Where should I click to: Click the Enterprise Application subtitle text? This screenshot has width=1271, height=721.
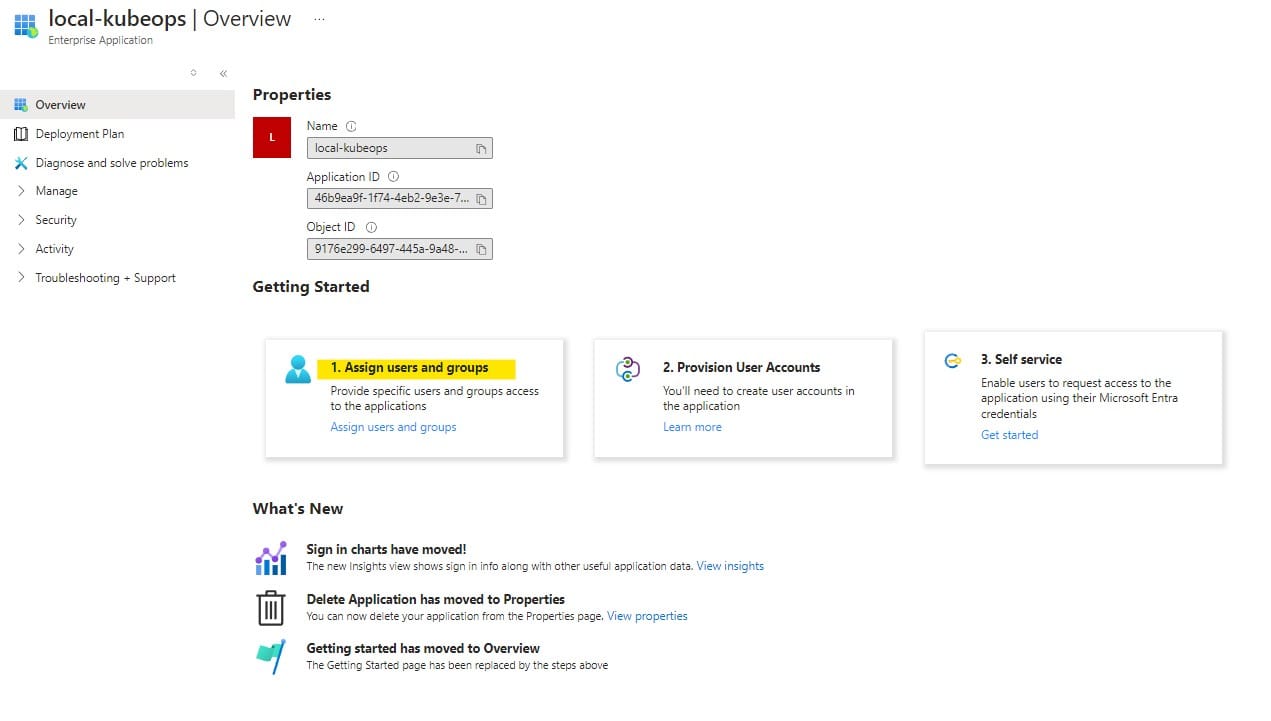[101, 41]
